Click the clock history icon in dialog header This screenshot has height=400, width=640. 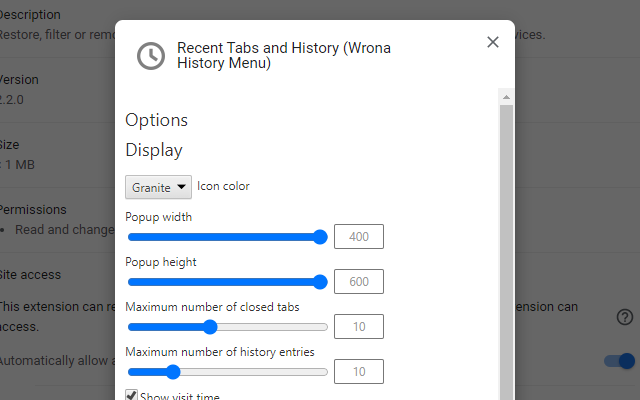coord(151,55)
